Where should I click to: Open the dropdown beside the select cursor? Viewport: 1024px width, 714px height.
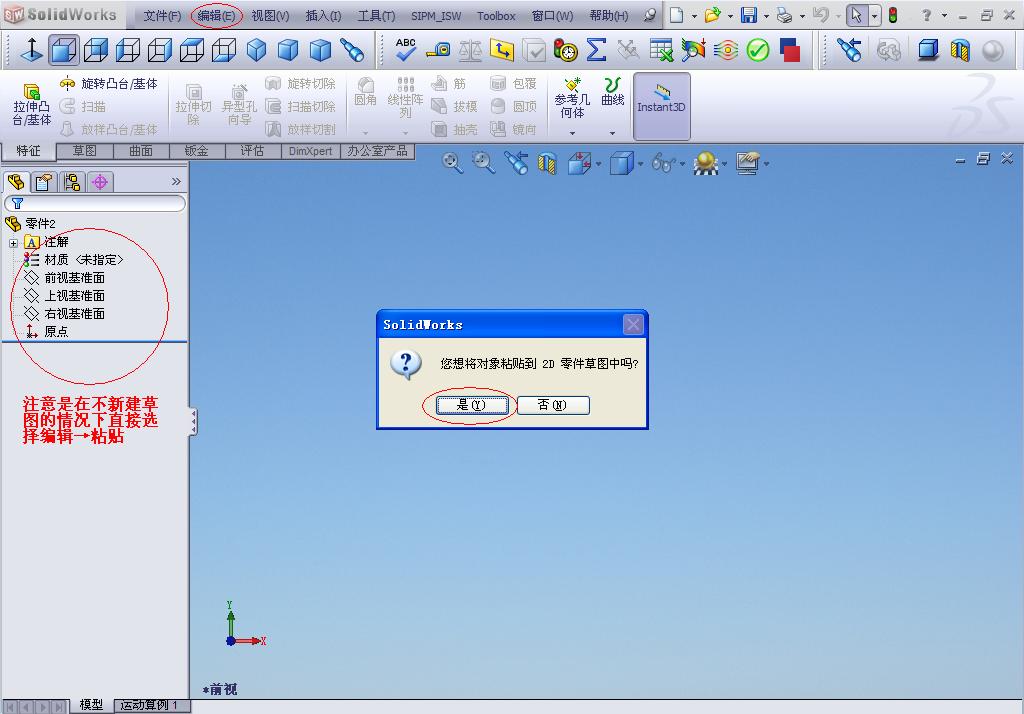point(874,16)
